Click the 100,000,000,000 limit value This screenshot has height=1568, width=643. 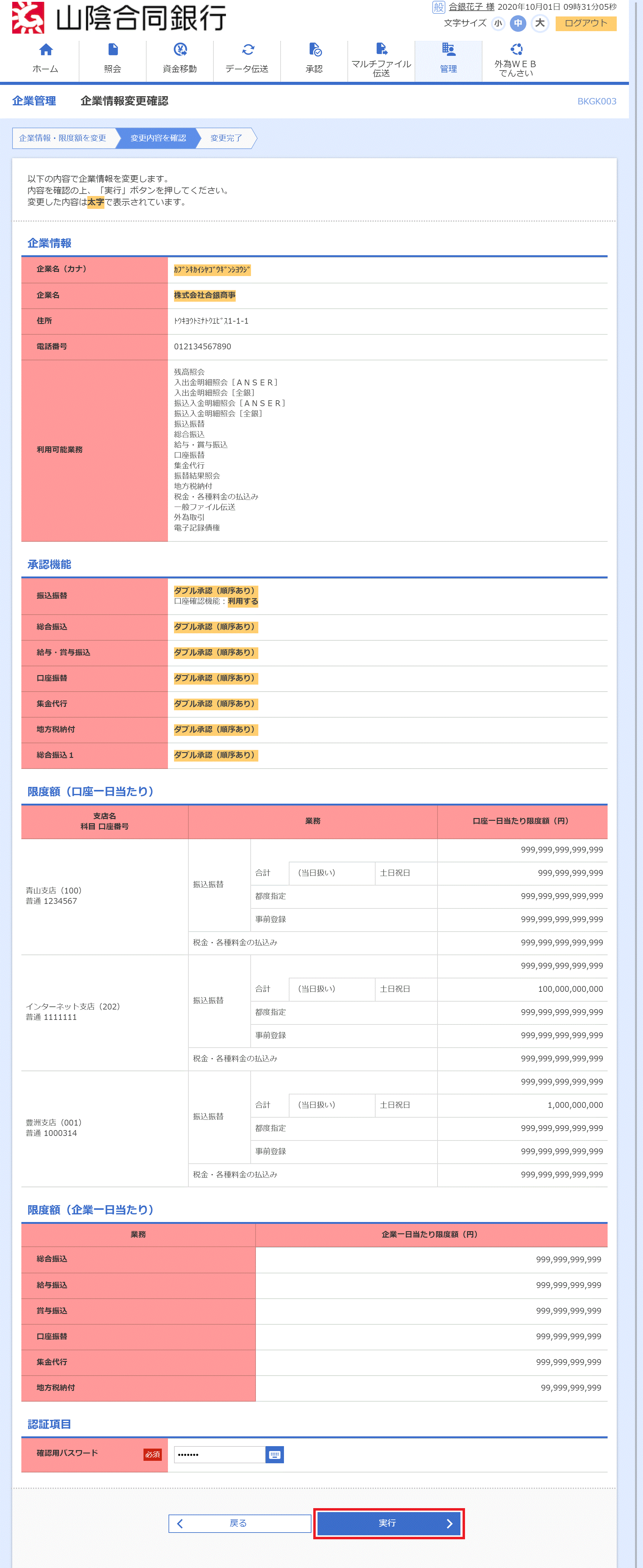coord(571,989)
